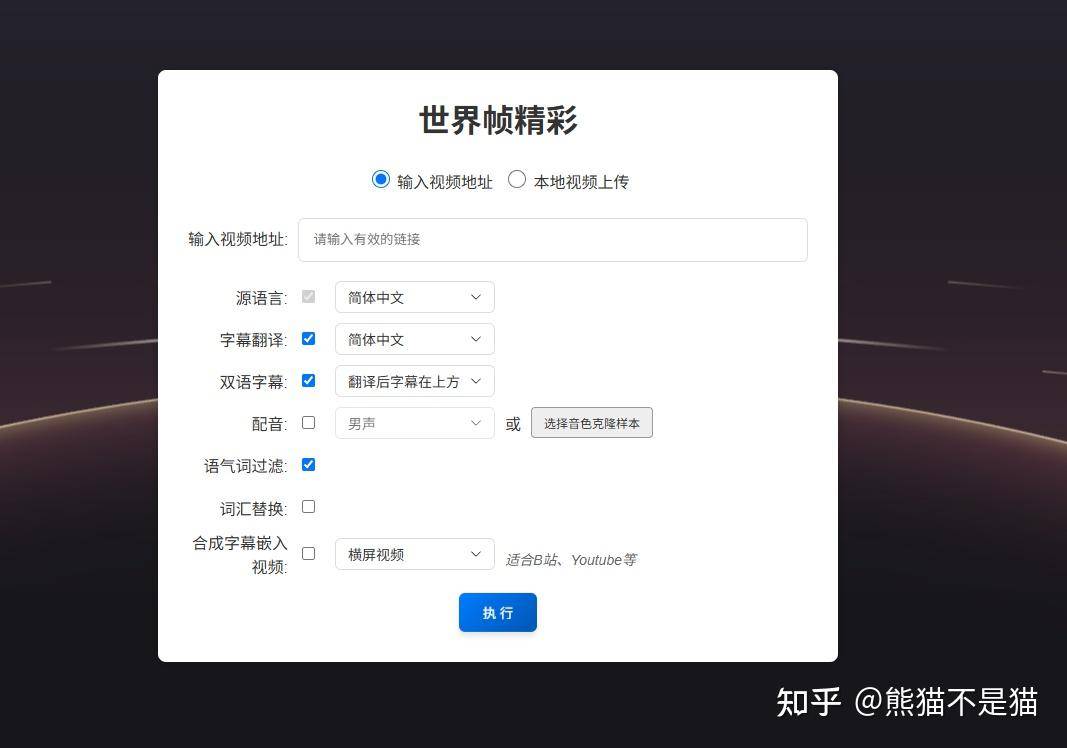The height and width of the screenshot is (748, 1067).
Task: Click the 适合B站、Youtube等 hint text
Action: tap(571, 559)
